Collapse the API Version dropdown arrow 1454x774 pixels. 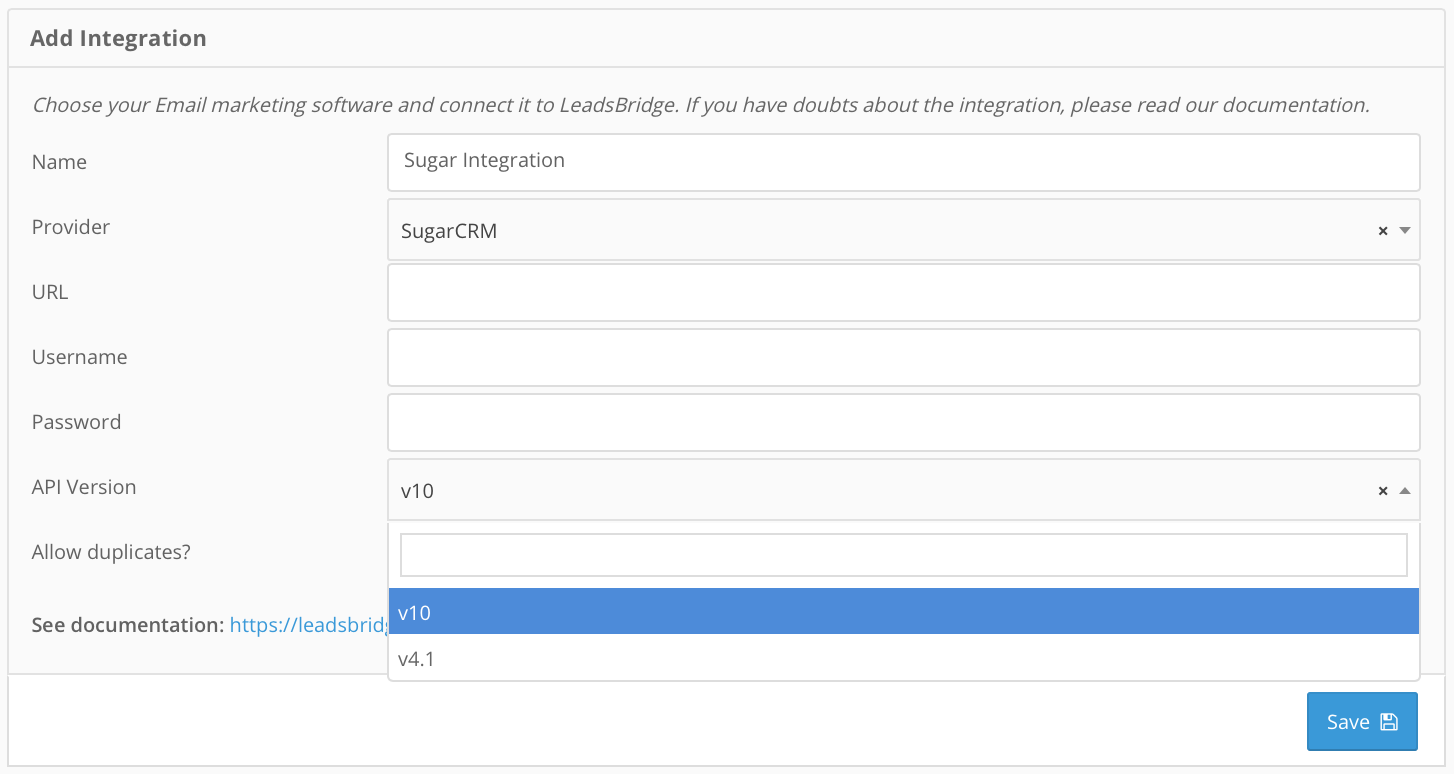point(1404,491)
